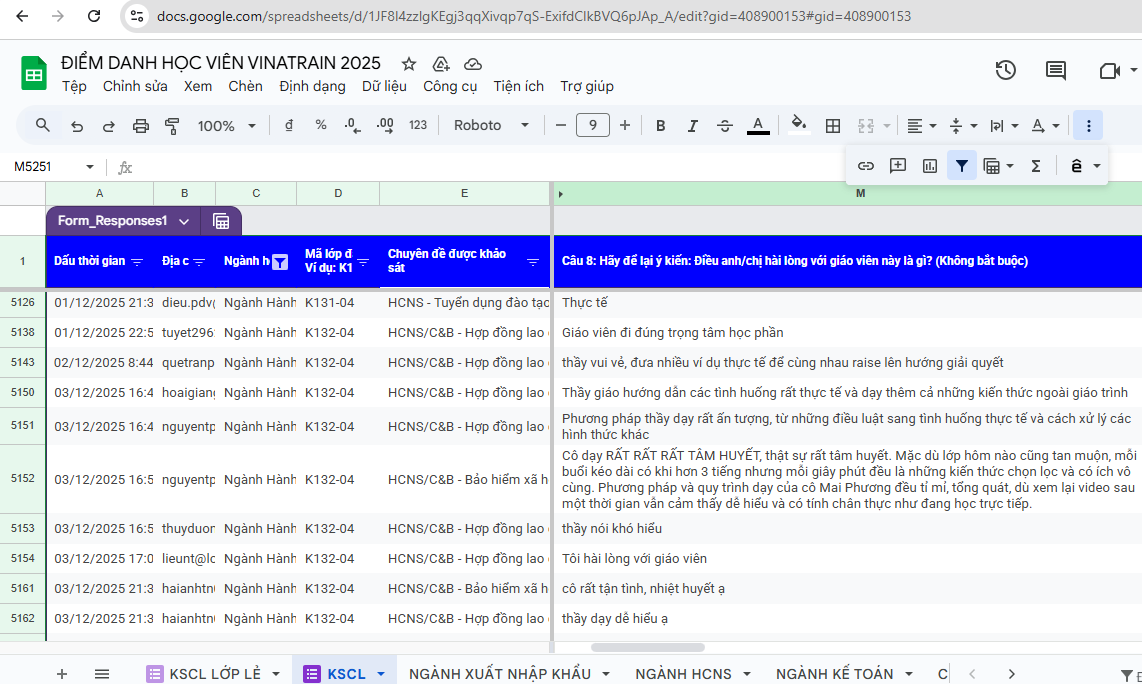Open the text color picker
The height and width of the screenshot is (684, 1142).
click(758, 125)
